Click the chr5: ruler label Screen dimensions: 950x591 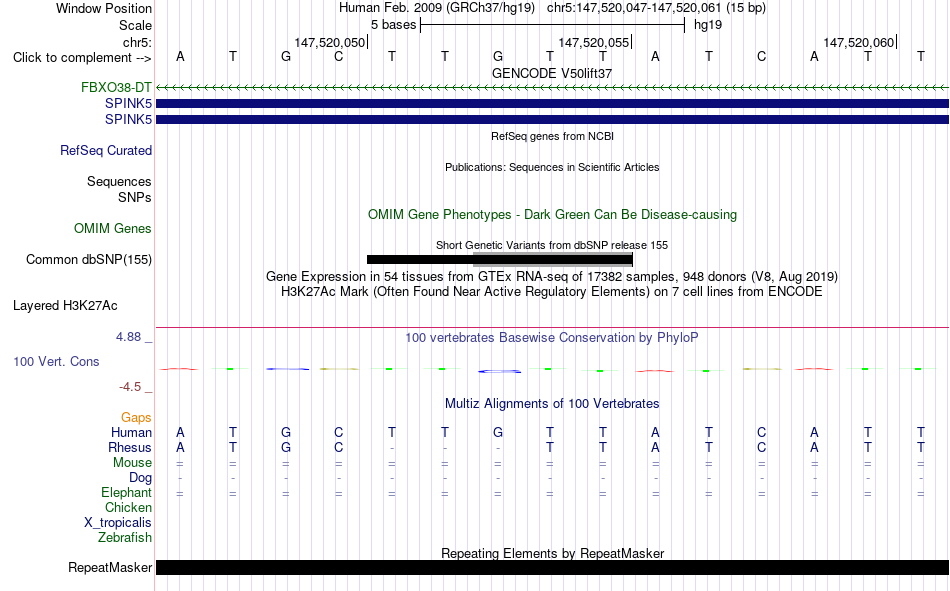(137, 42)
